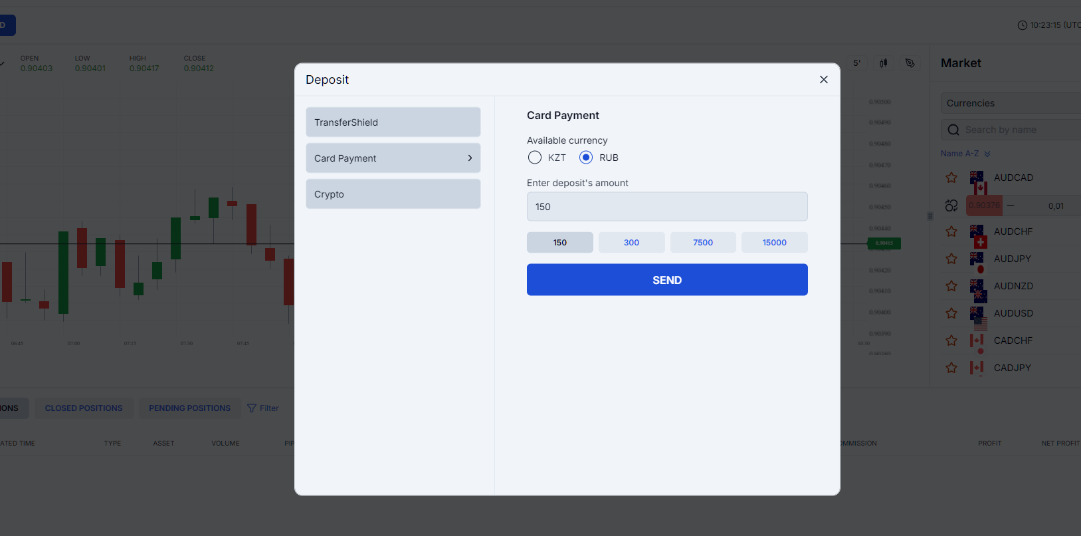Click the drawing tools tag icon

click(910, 63)
